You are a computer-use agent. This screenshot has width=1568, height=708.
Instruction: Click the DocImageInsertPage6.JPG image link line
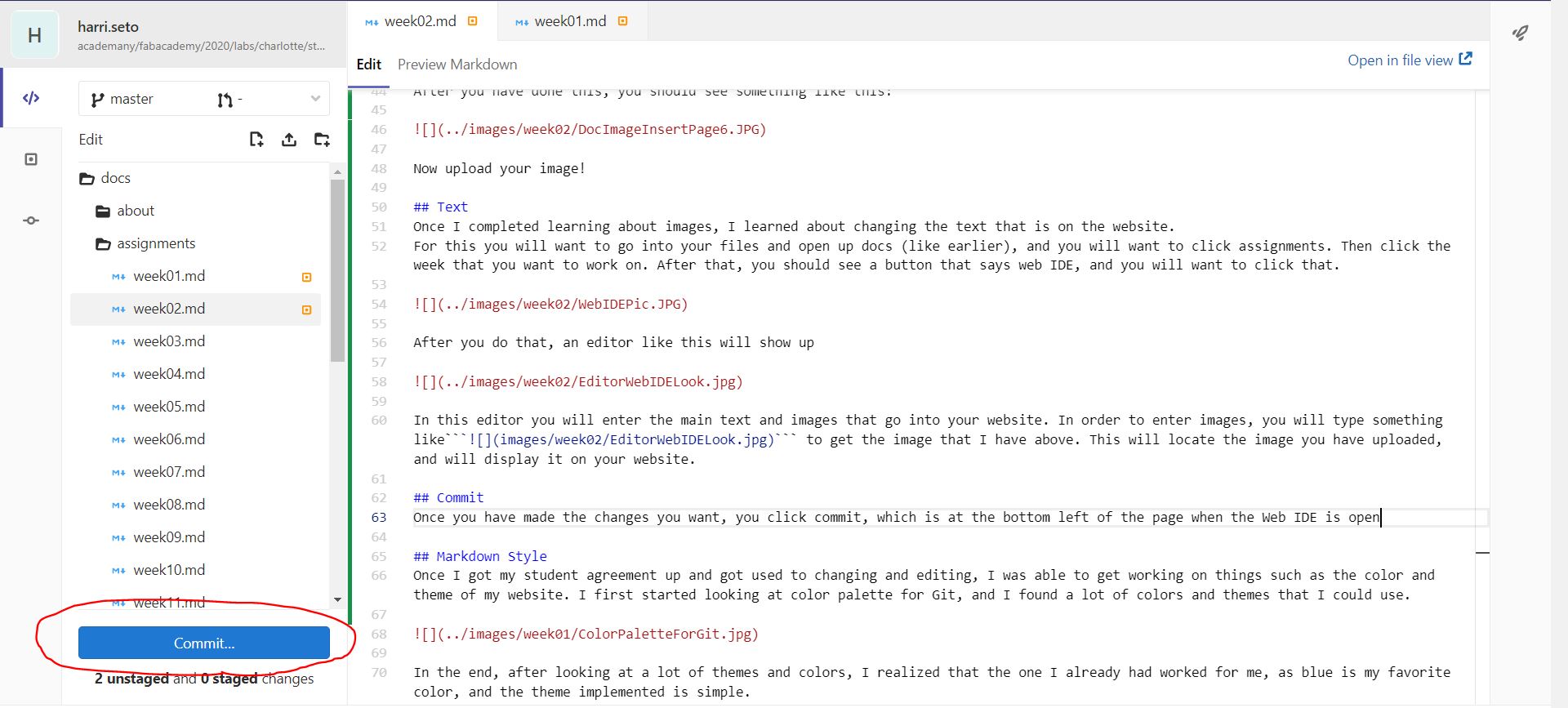(x=590, y=130)
